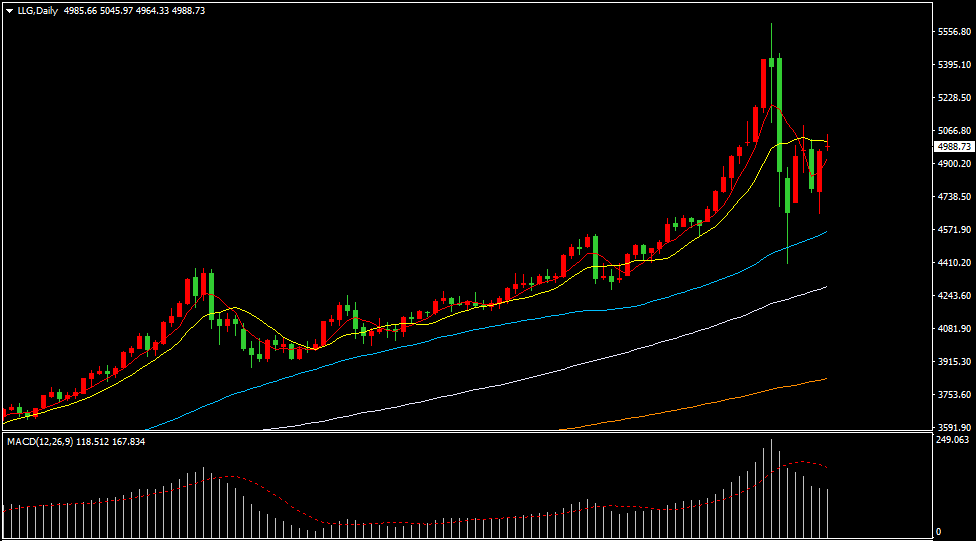Click the 5556.80 price scale label
This screenshot has height=541, width=976.
(x=954, y=32)
